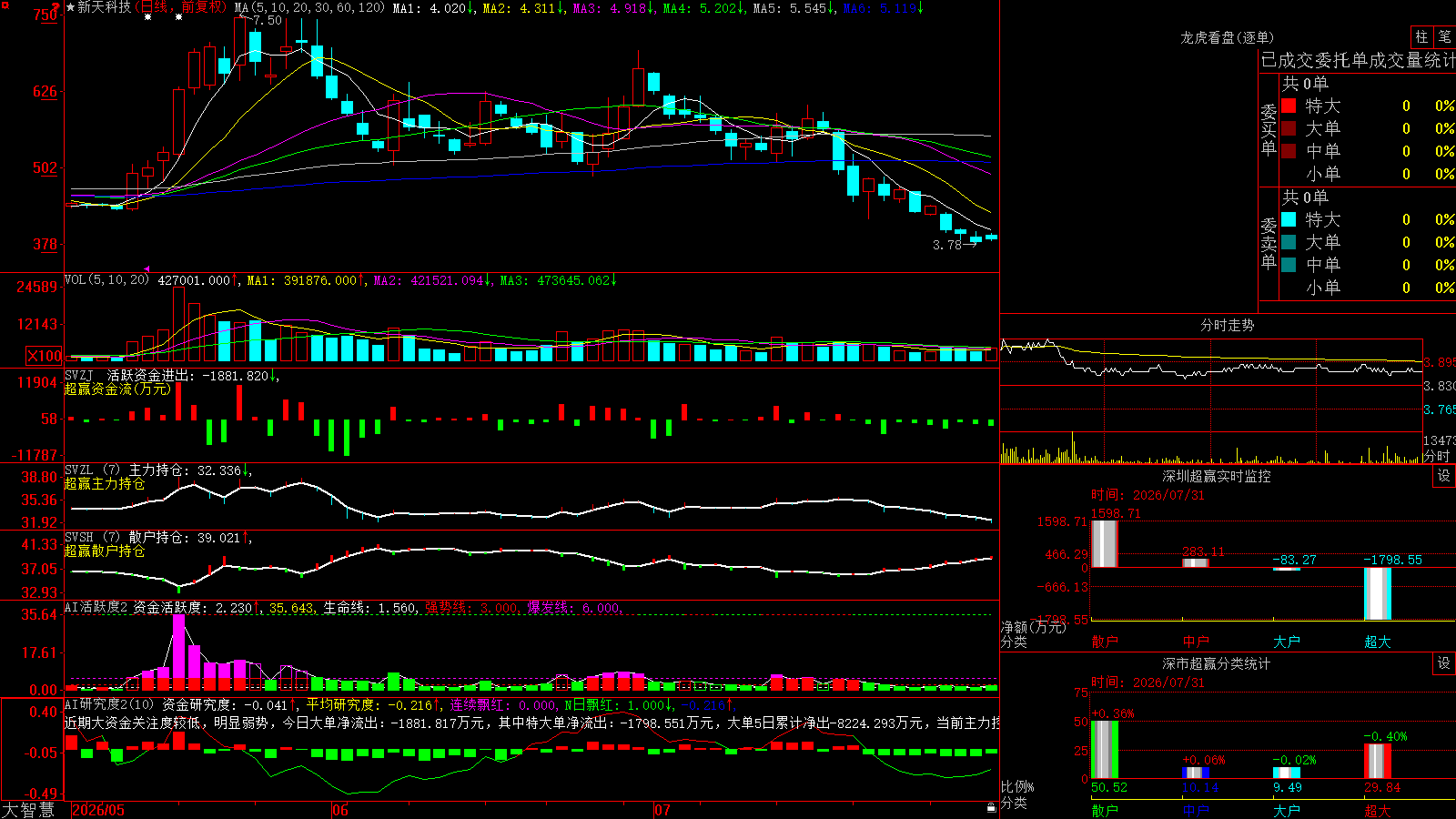Screen dimensions: 1456x819
Task: Click the red 特大 buy-order swatch
Action: (x=1289, y=106)
